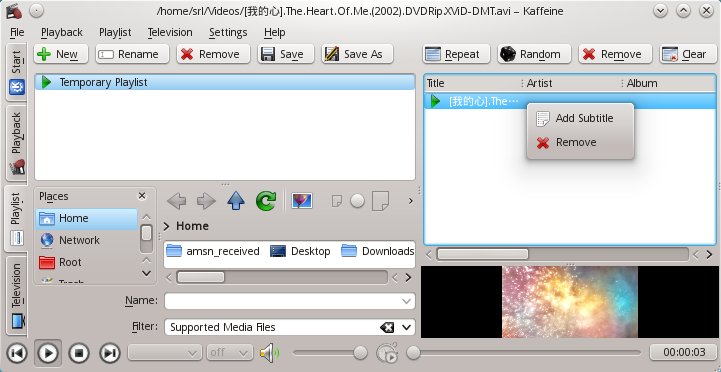The image size is (721, 372).
Task: Sort tracks by Album column header
Action: click(669, 83)
